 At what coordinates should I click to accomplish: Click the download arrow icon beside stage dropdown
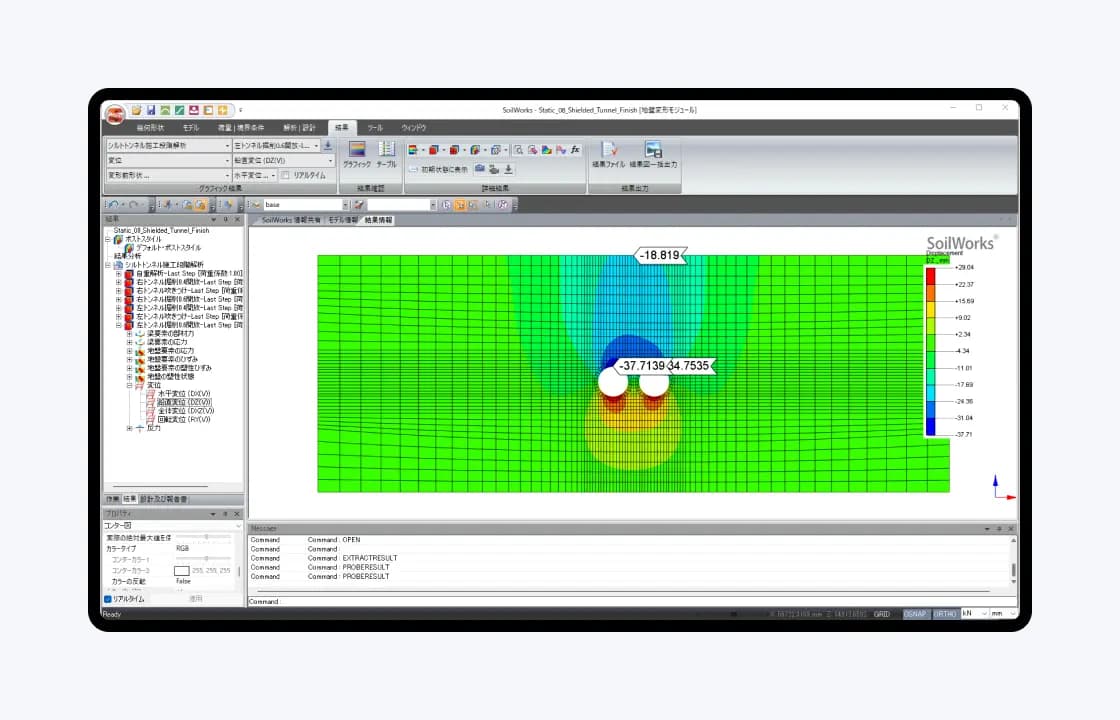pos(328,146)
